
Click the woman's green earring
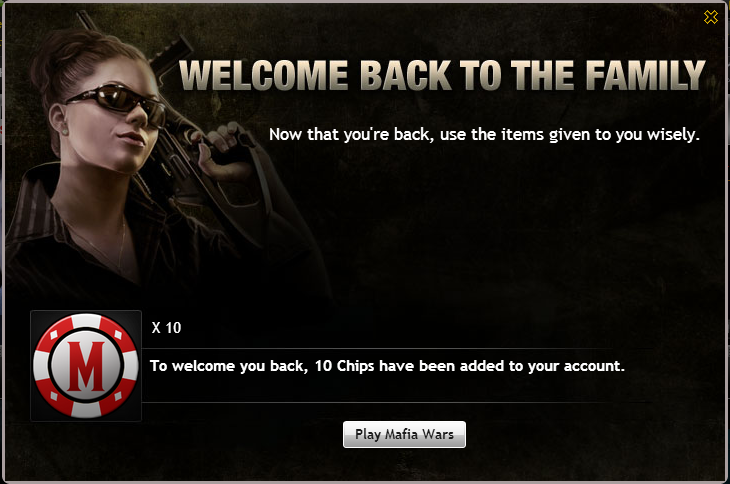click(x=64, y=131)
